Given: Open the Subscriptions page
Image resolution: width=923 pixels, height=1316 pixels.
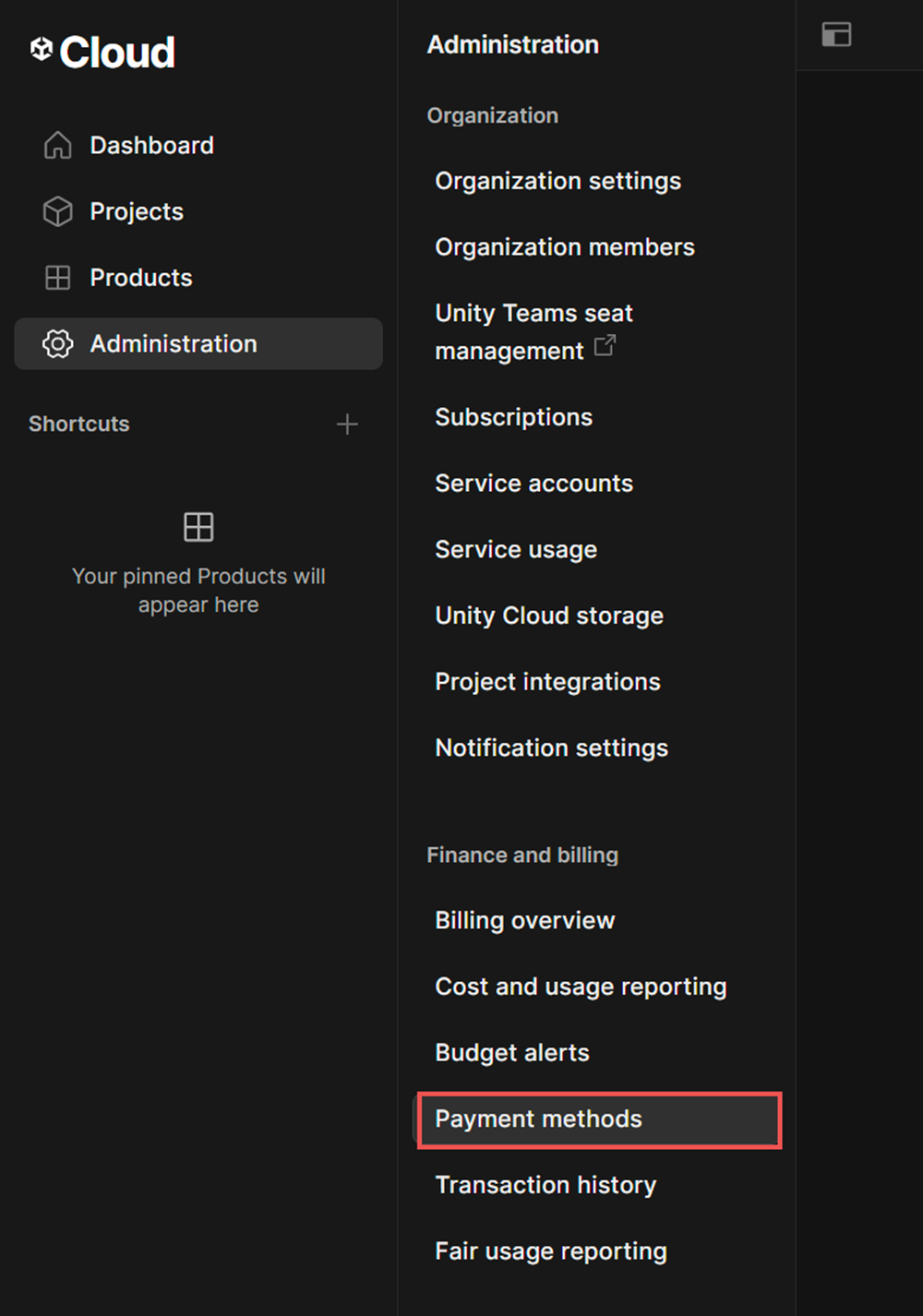Looking at the screenshot, I should pos(513,417).
